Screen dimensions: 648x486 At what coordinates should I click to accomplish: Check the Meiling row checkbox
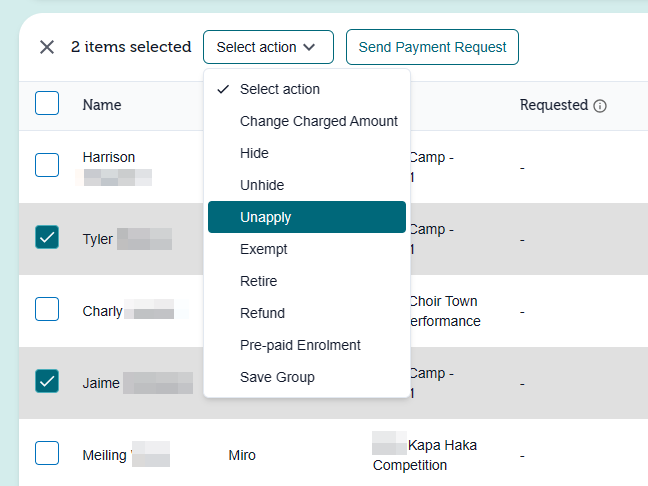click(47, 453)
